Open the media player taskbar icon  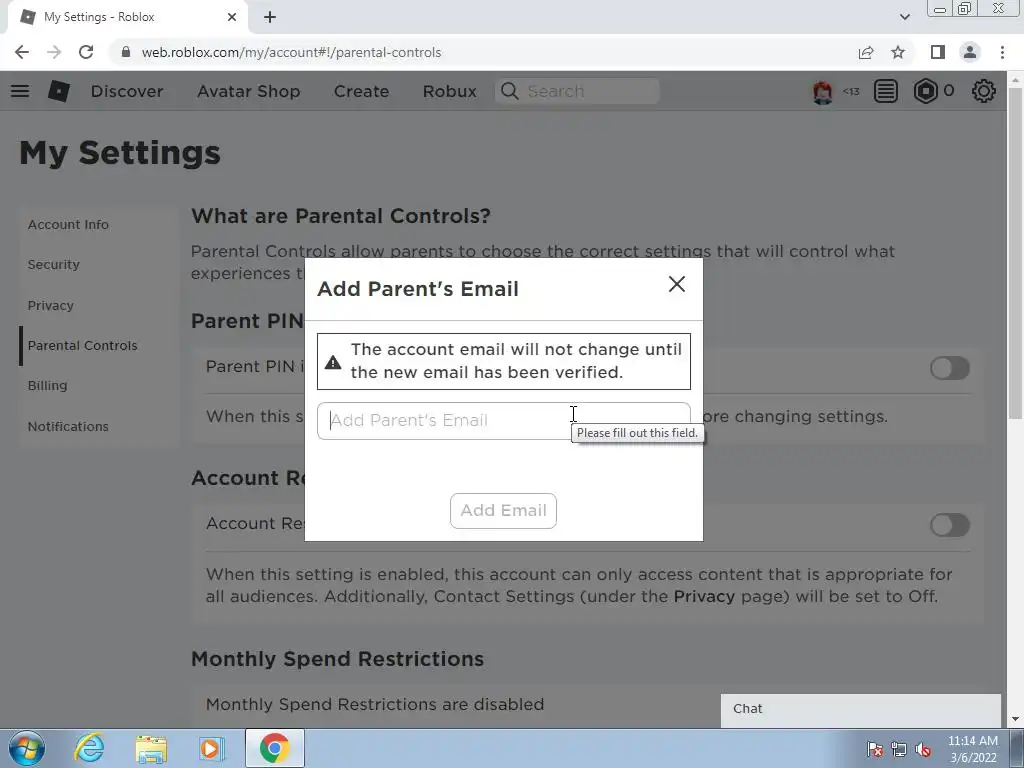(x=211, y=748)
